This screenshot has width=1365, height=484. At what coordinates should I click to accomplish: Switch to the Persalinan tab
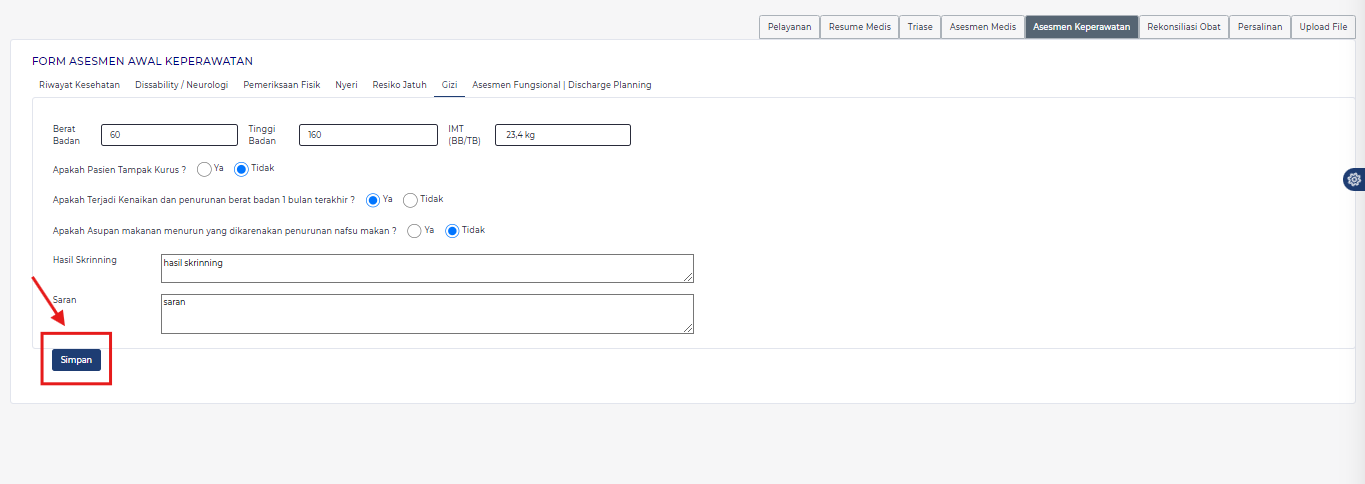point(1259,27)
